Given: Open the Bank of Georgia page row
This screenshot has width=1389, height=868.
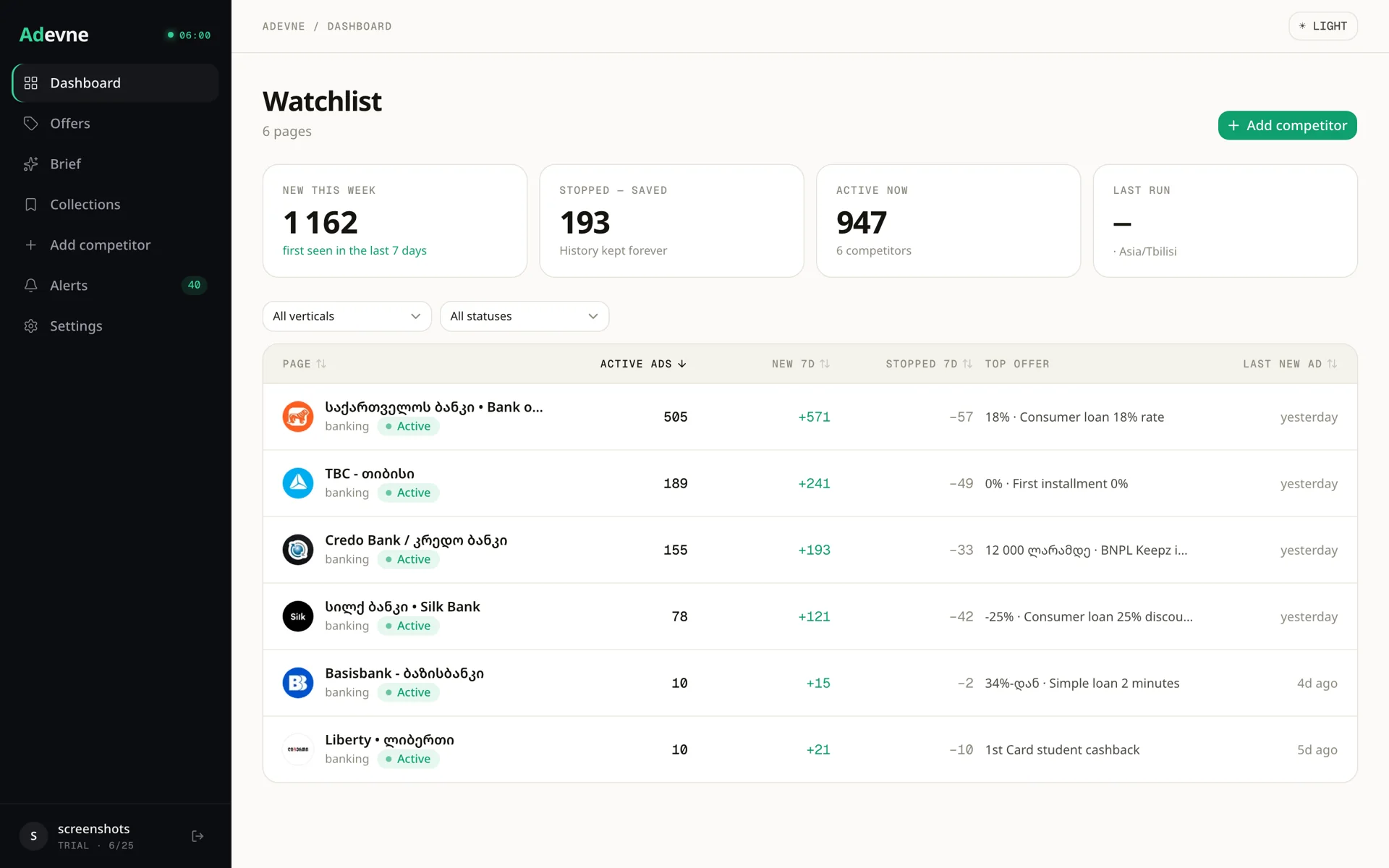Looking at the screenshot, I should [x=810, y=417].
